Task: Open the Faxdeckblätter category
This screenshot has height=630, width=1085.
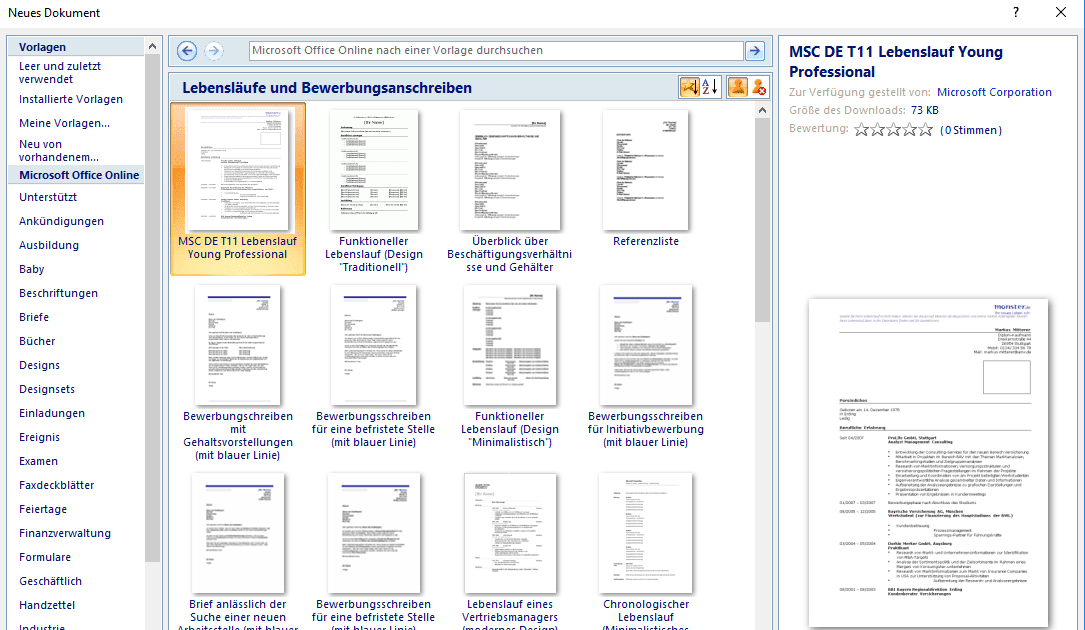Action: tap(57, 485)
